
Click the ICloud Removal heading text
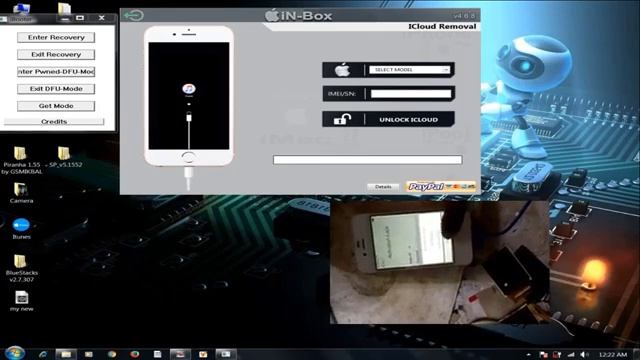[x=442, y=26]
